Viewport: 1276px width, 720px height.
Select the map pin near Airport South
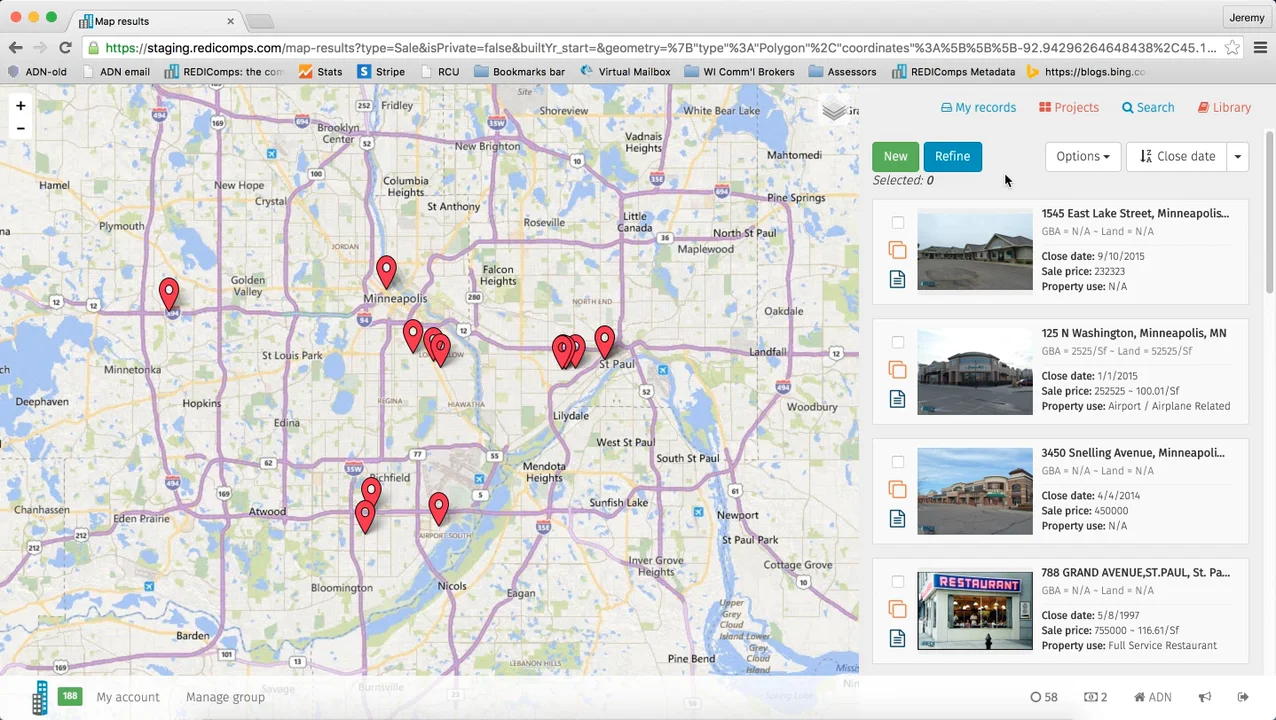438,508
